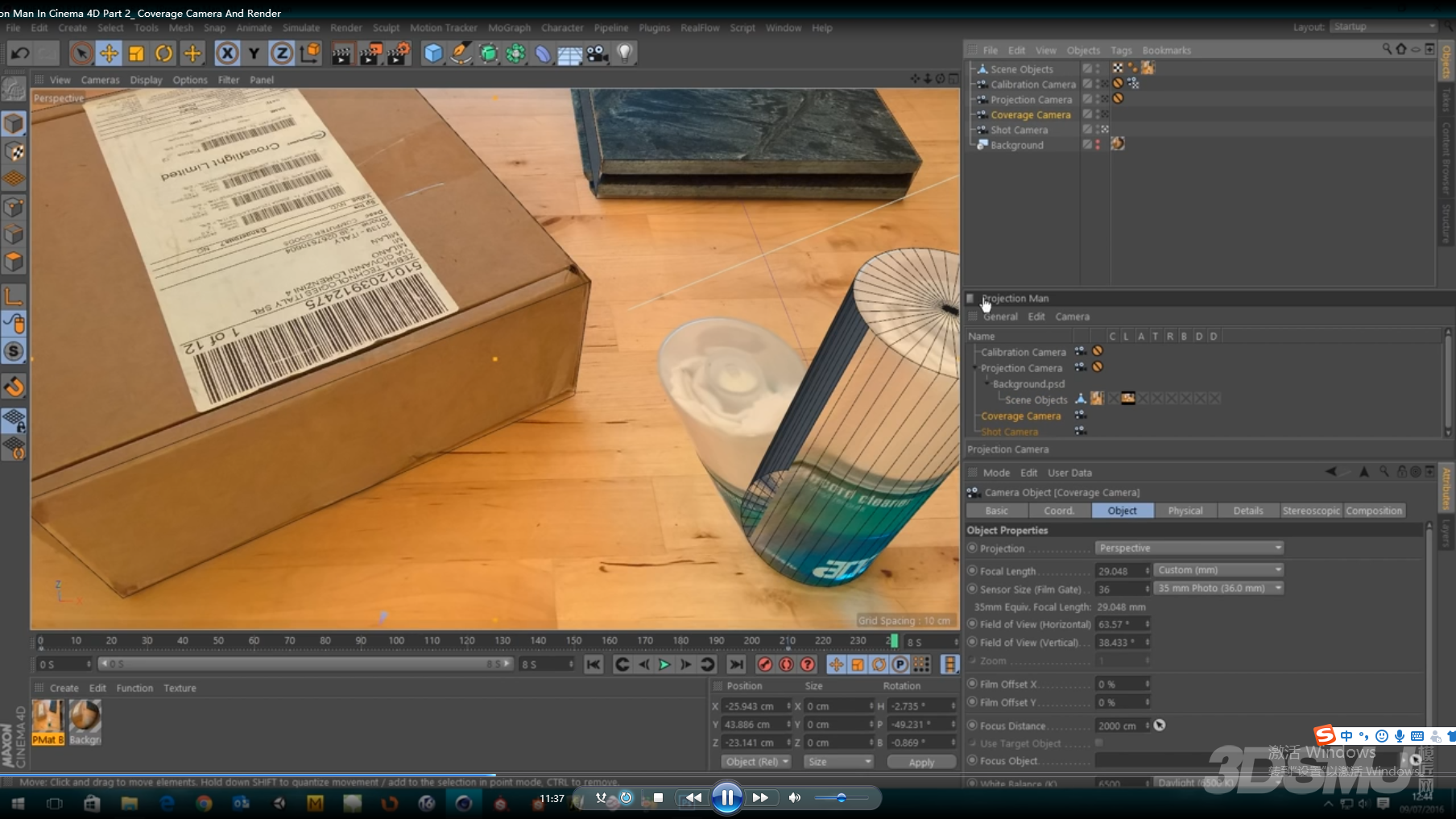This screenshot has height=819, width=1456.
Task: Play the animation forwards
Action: (x=664, y=664)
